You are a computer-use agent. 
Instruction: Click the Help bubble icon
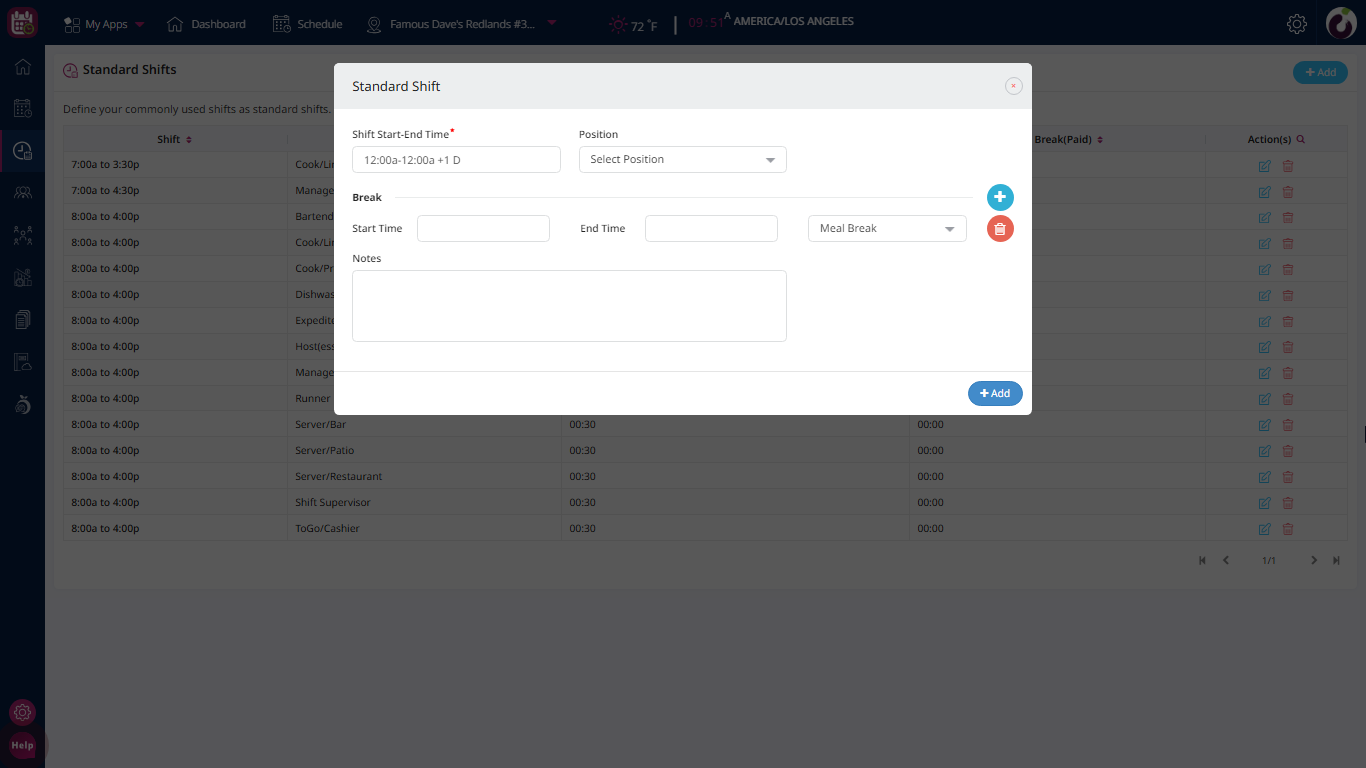(22, 745)
